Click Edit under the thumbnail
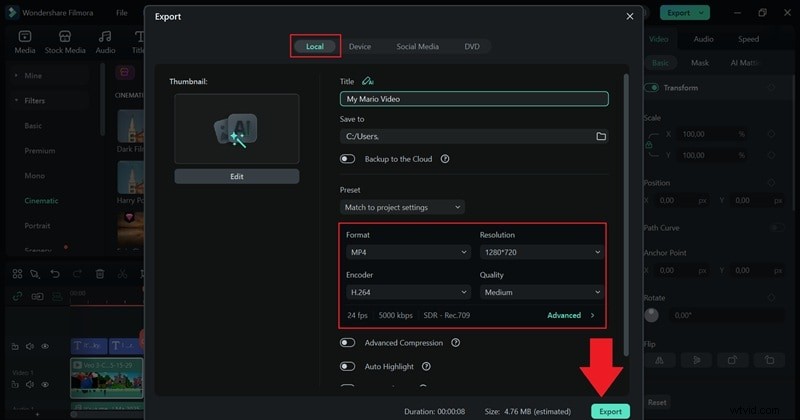 [x=237, y=177]
